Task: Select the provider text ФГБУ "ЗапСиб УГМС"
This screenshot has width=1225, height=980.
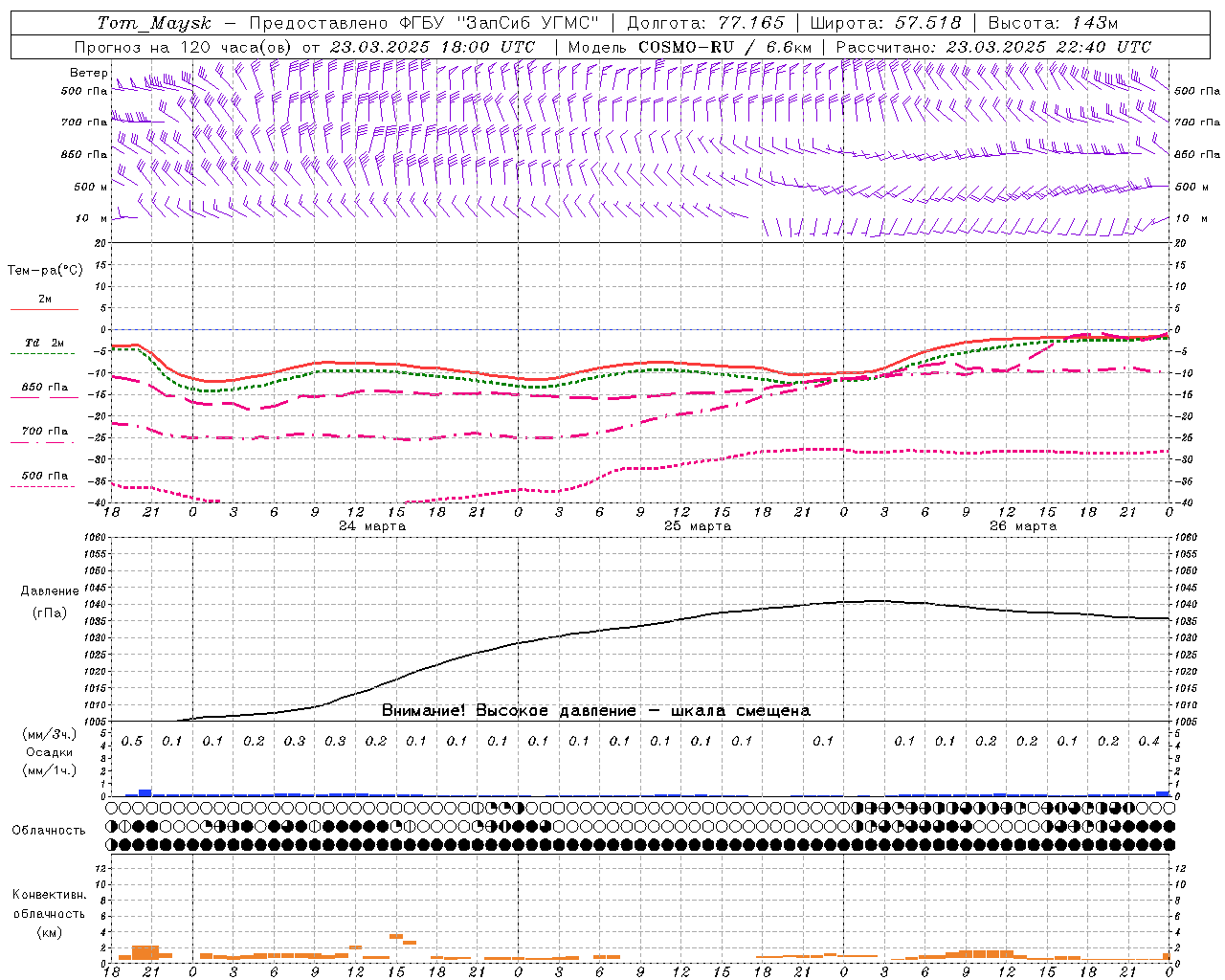Action: tap(498, 23)
